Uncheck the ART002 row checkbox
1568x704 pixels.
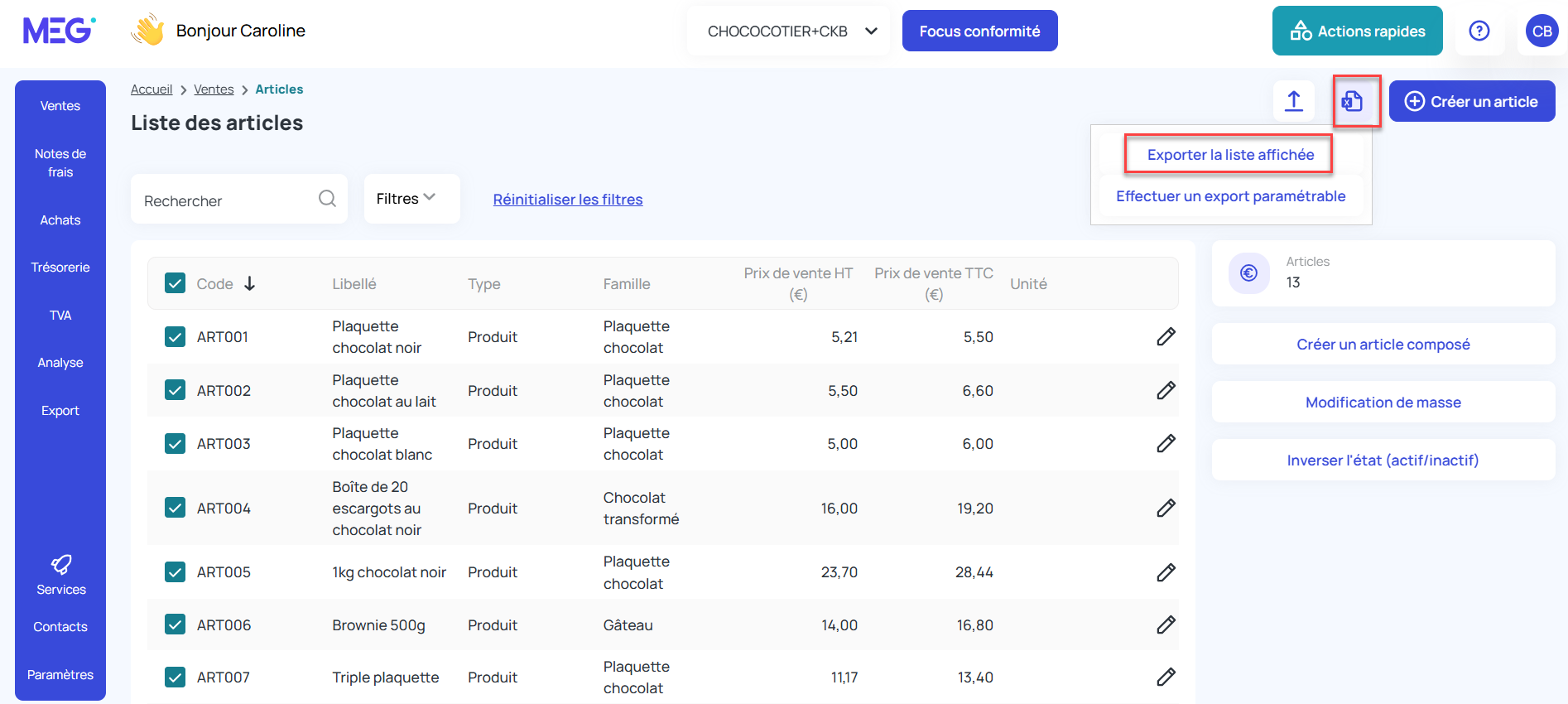click(x=176, y=390)
